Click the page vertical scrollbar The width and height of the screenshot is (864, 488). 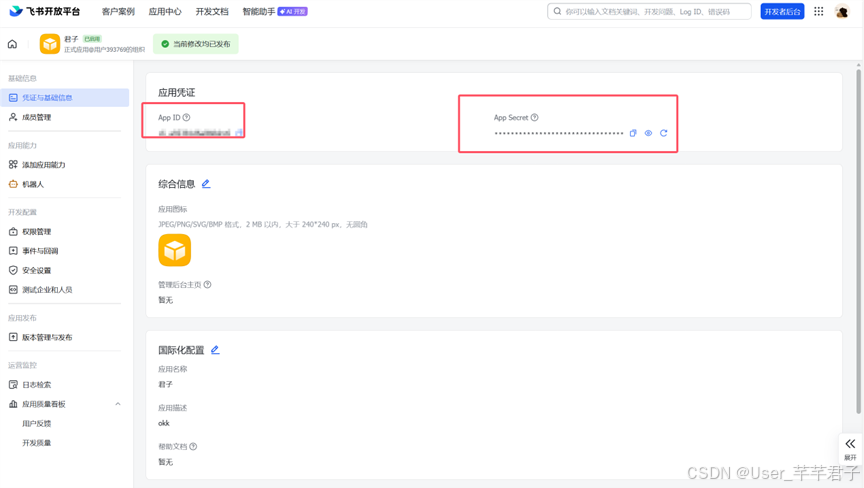[x=858, y=240]
